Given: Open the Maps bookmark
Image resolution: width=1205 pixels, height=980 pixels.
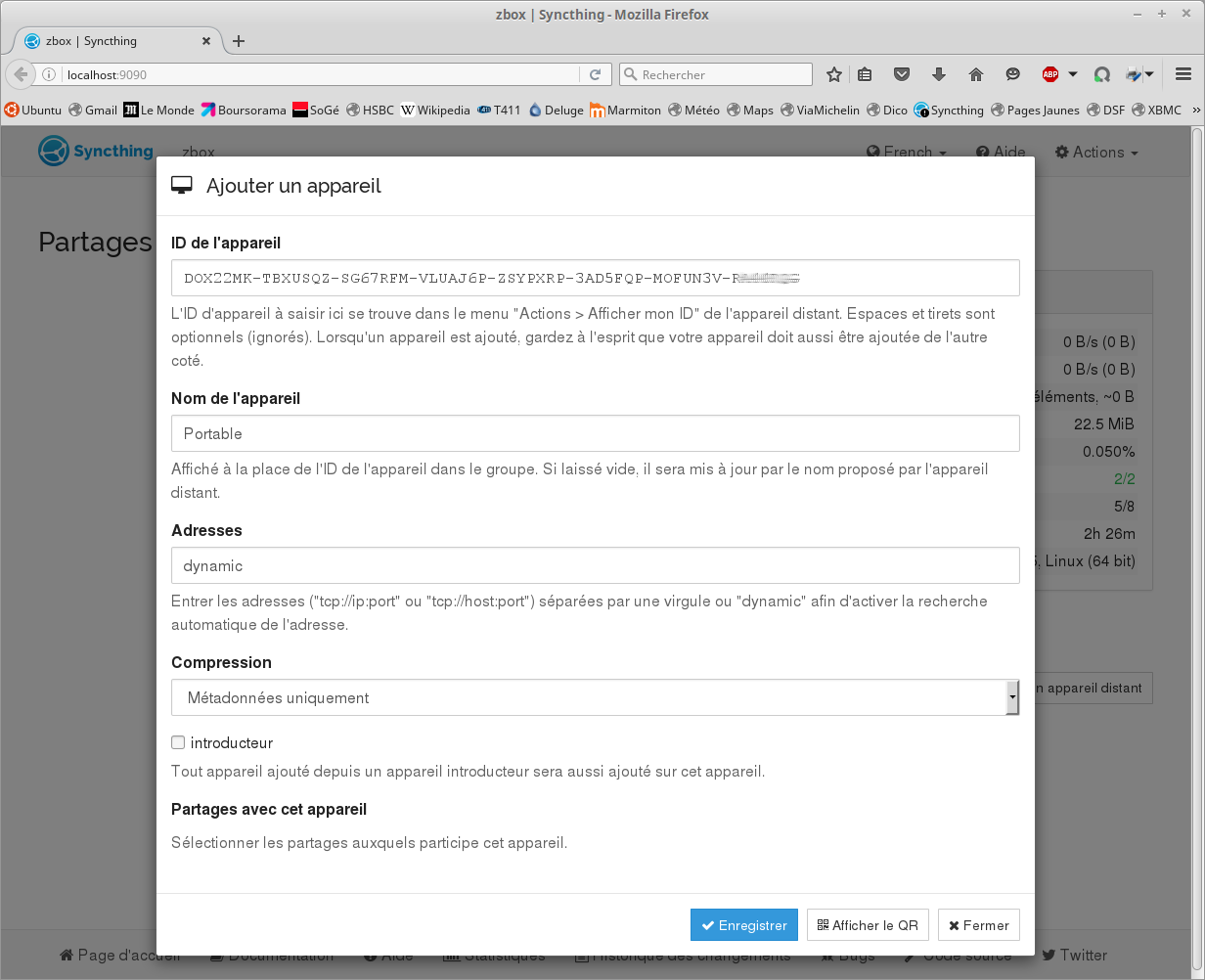Looking at the screenshot, I should coord(750,111).
